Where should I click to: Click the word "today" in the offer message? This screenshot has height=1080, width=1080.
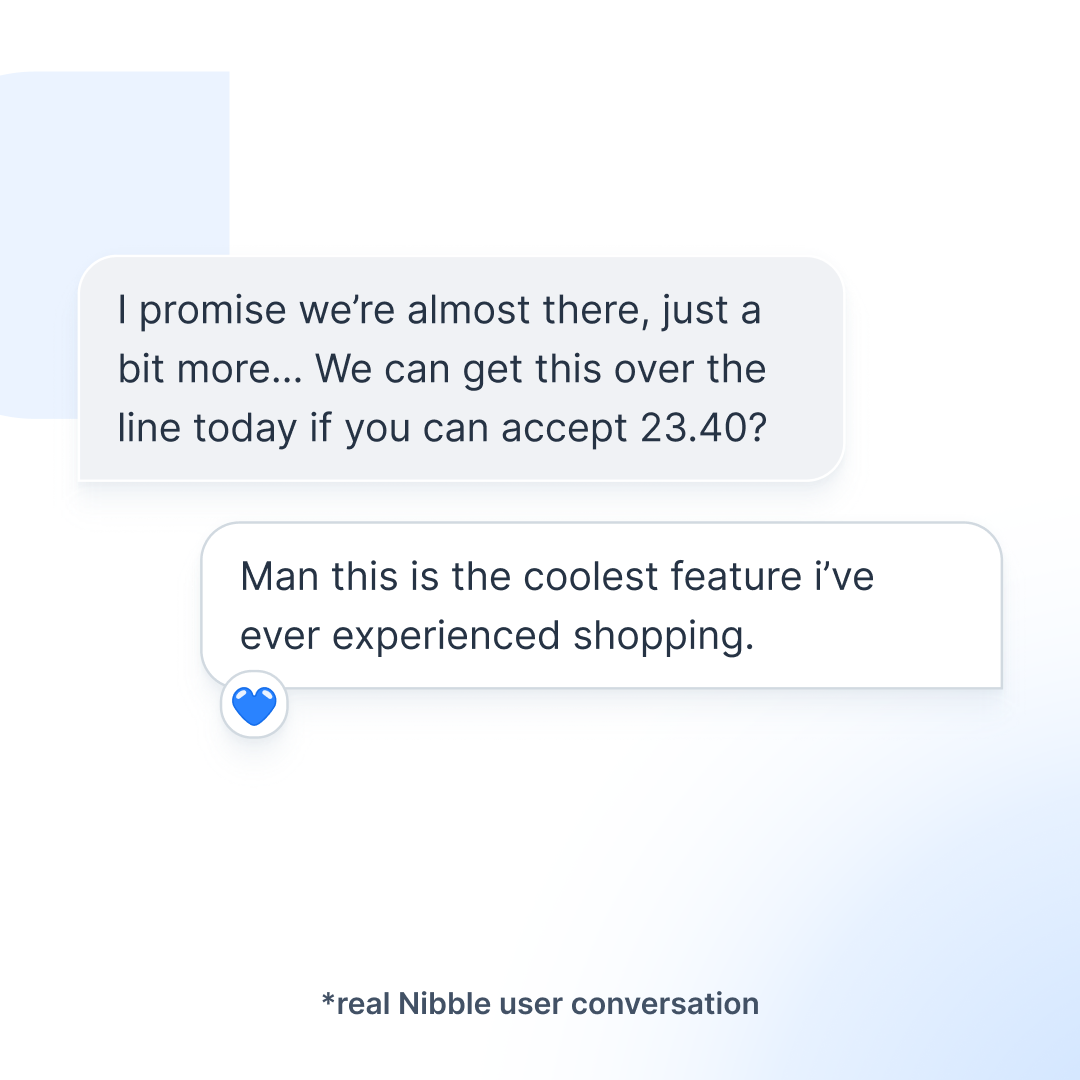245,430
